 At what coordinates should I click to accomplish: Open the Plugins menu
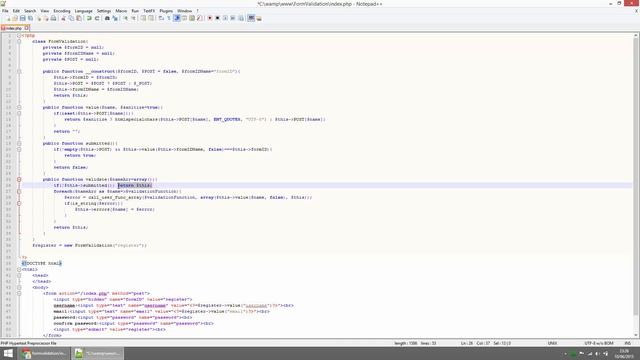click(166, 11)
